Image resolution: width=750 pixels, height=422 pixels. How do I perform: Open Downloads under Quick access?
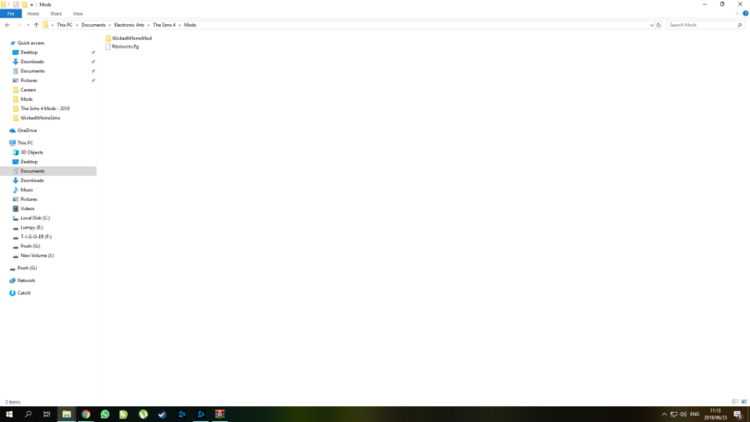click(x=32, y=61)
